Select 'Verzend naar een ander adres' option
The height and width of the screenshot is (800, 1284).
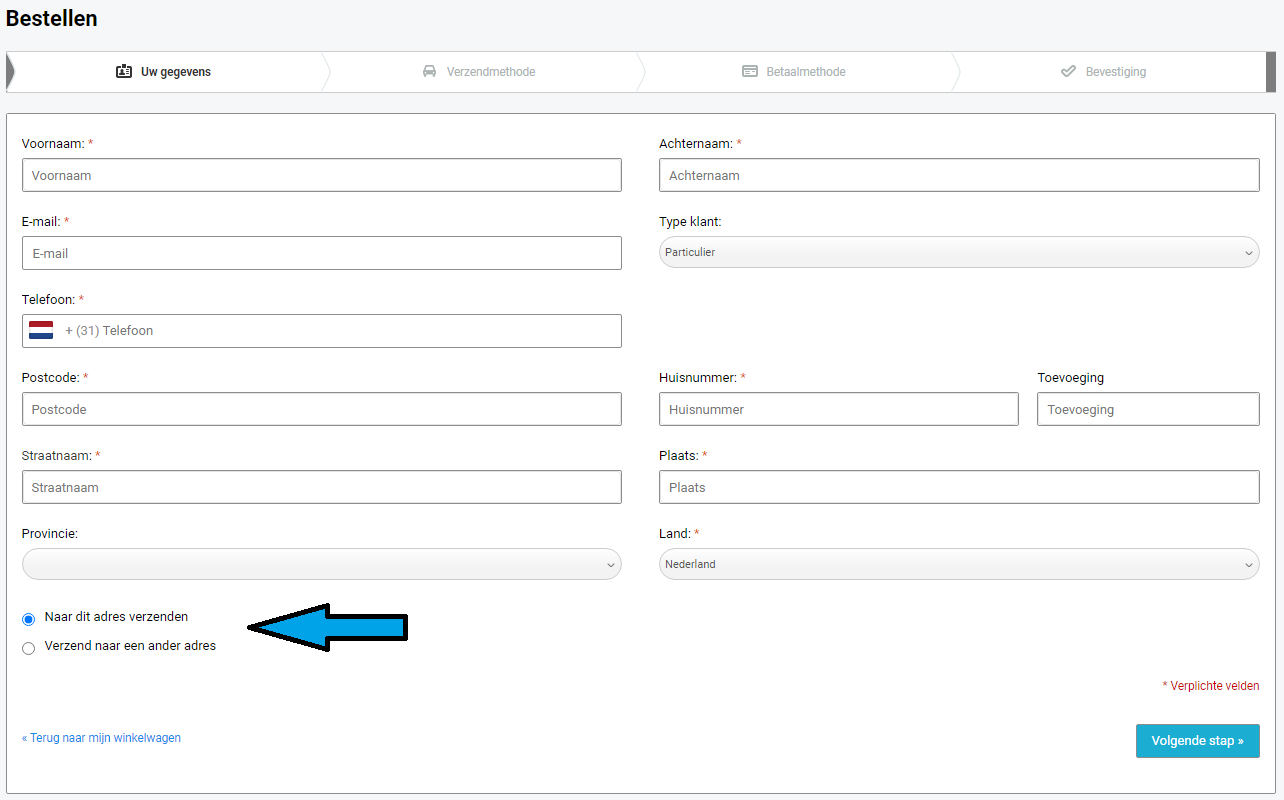click(x=29, y=648)
